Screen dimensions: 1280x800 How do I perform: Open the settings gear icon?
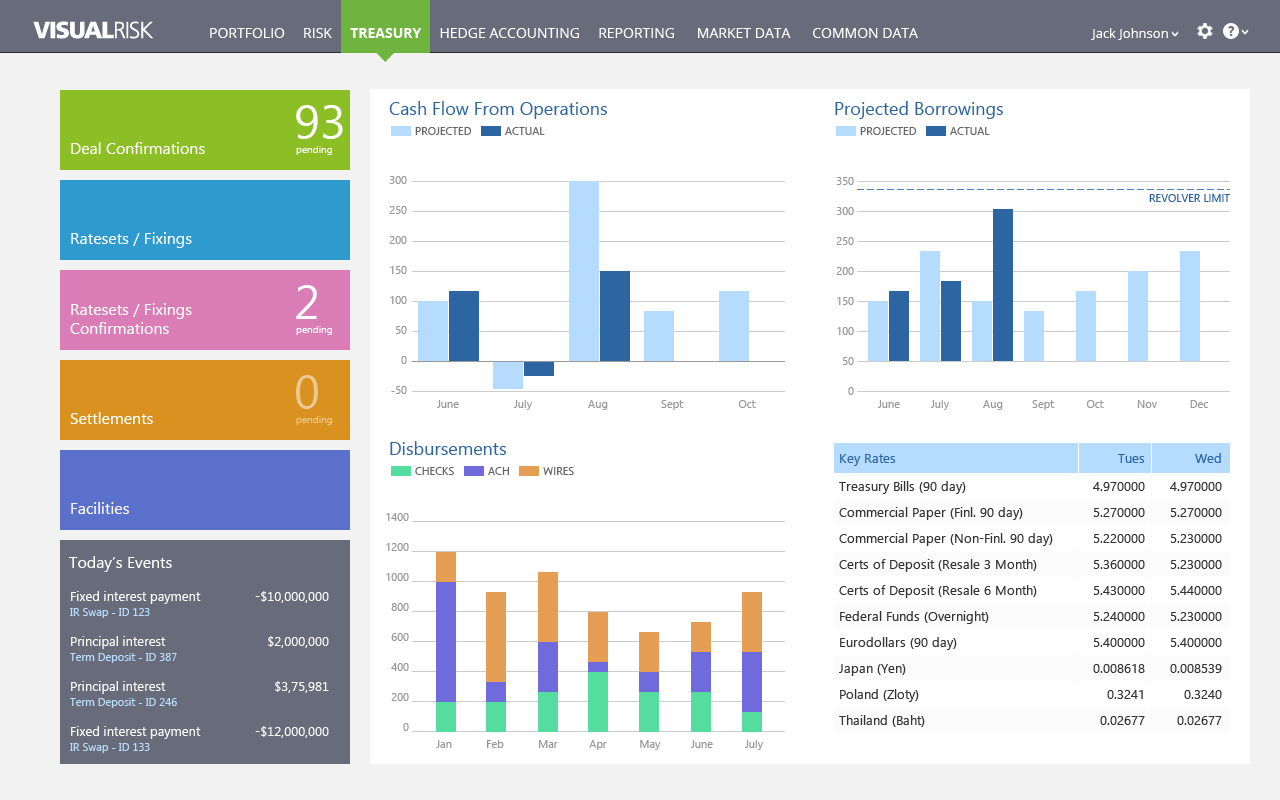pyautogui.click(x=1205, y=32)
